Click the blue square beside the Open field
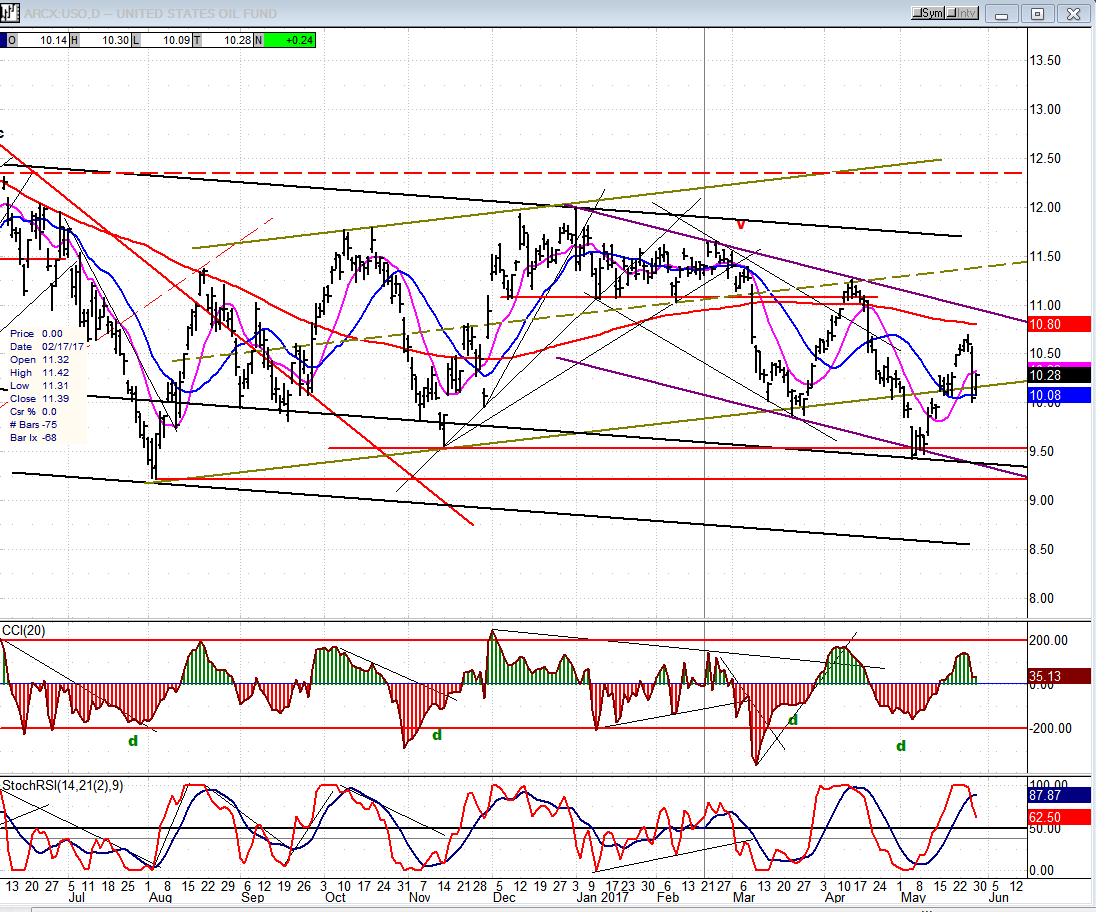This screenshot has width=1096, height=912. 3,41
